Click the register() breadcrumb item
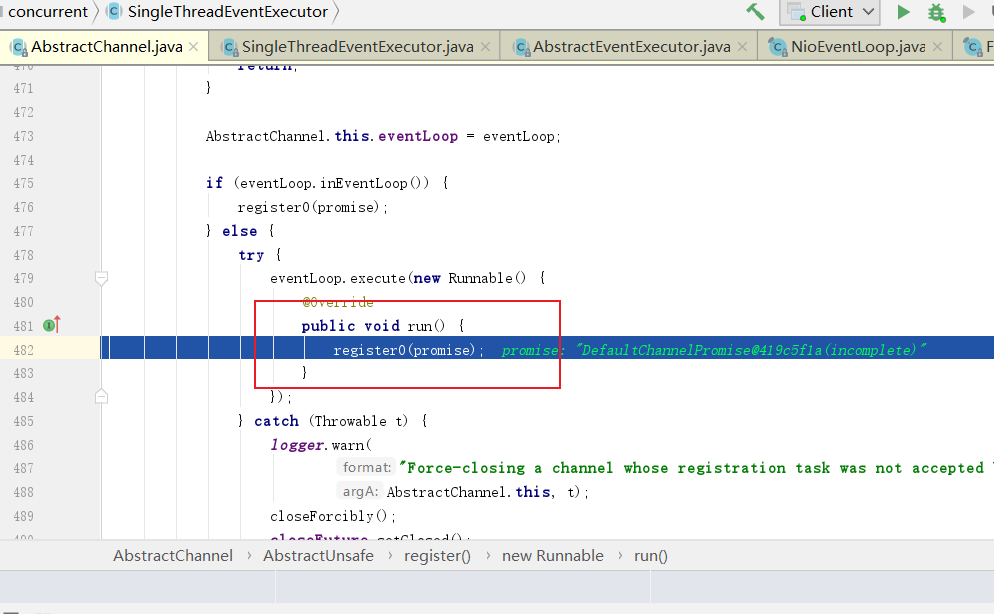This screenshot has width=994, height=614. (437, 556)
